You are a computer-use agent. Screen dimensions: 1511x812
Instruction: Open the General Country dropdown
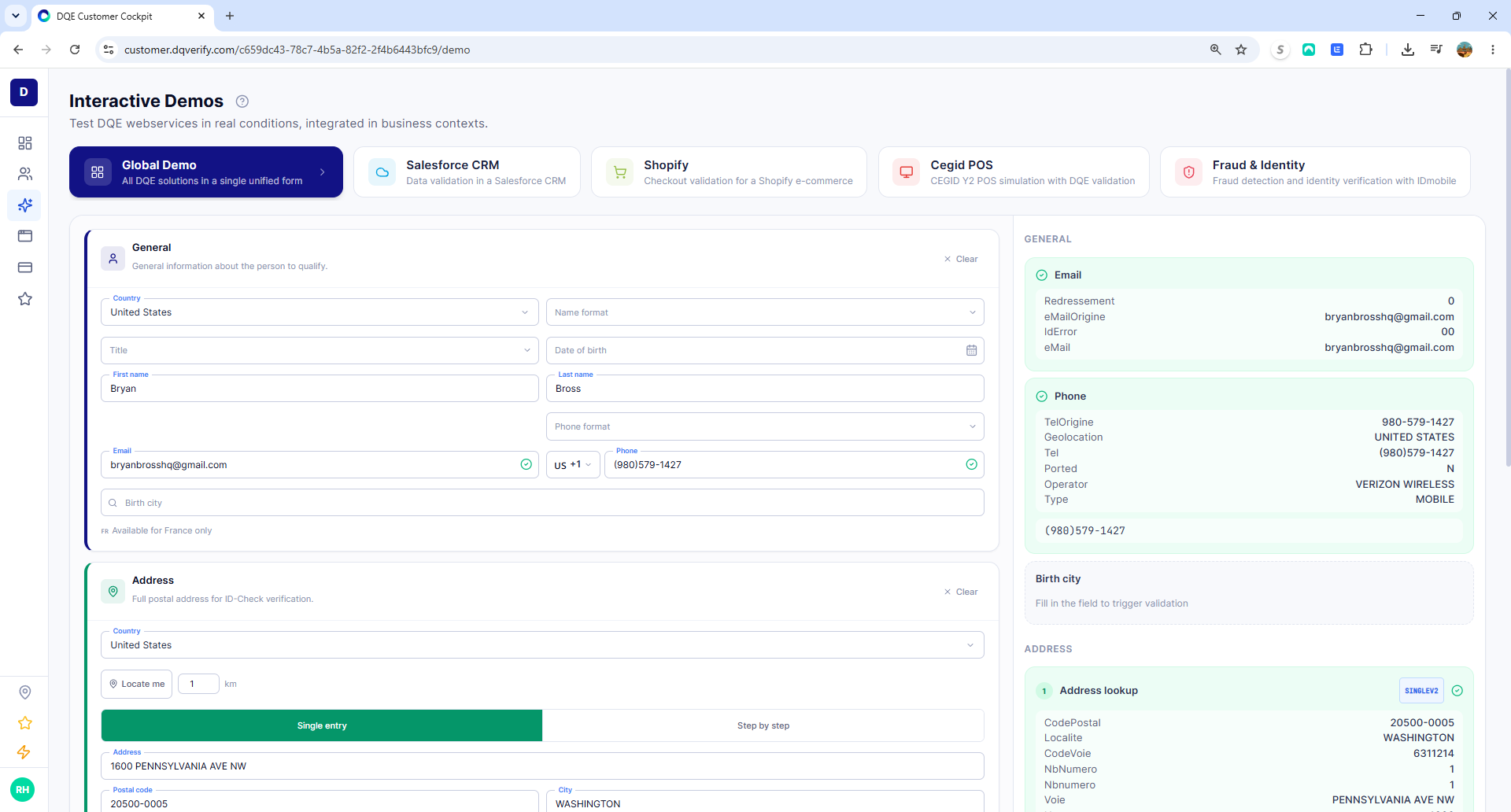(x=320, y=312)
